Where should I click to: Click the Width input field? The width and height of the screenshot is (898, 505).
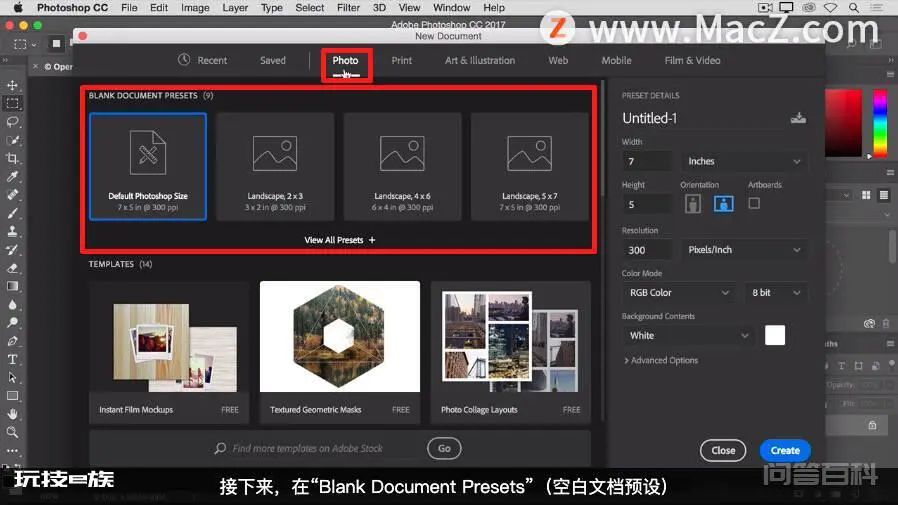pos(647,161)
